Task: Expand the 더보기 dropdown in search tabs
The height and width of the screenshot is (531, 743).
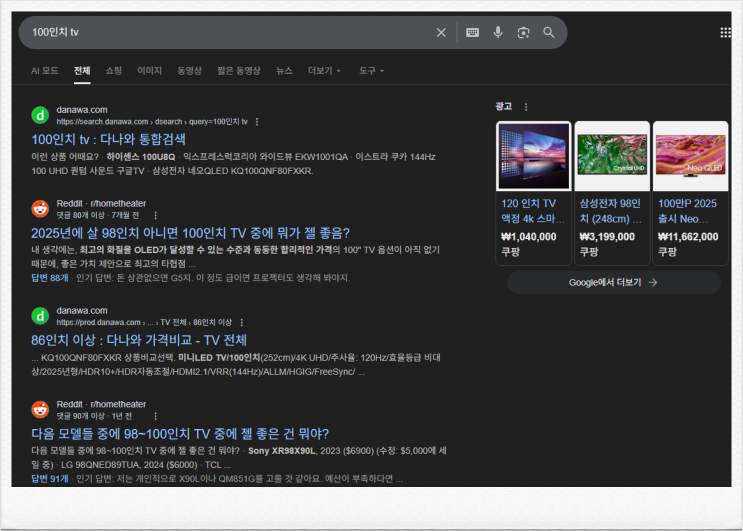Action: pos(324,71)
